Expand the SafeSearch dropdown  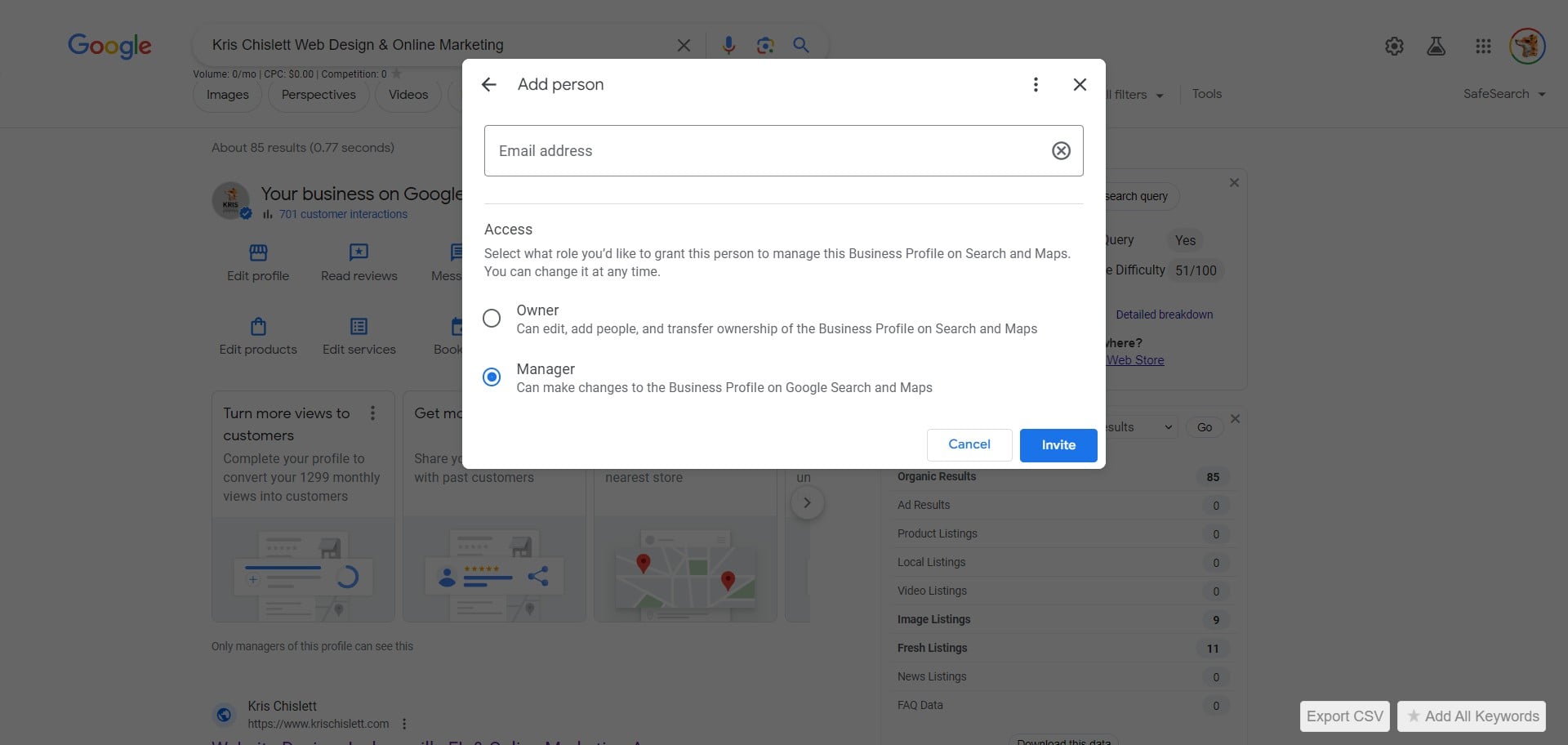1504,94
